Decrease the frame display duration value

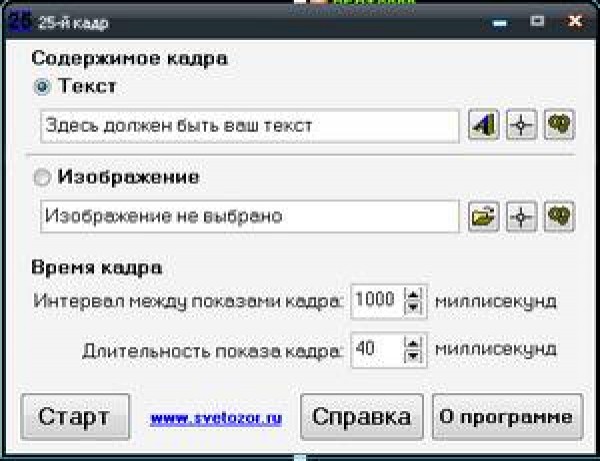click(413, 356)
